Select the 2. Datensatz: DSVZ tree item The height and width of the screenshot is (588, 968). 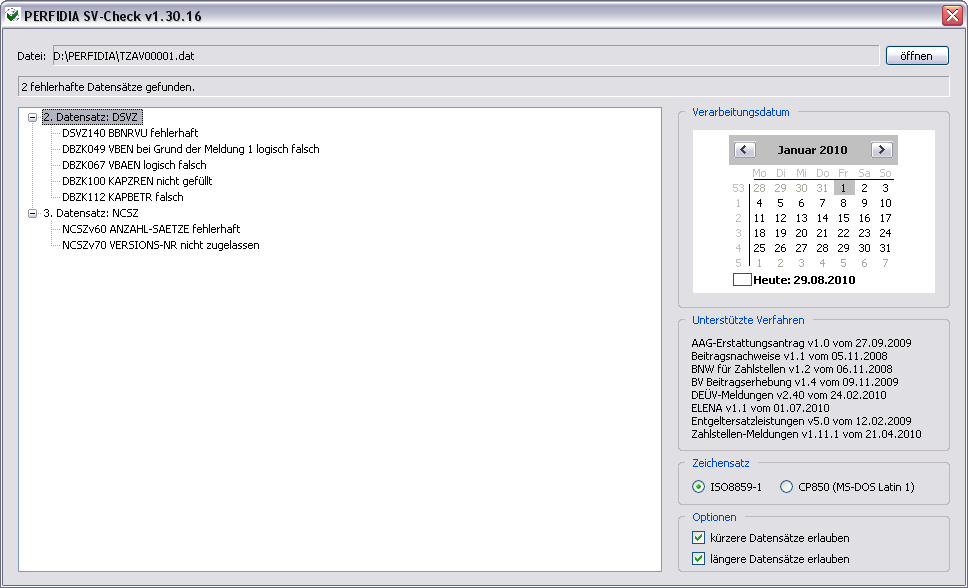[x=93, y=117]
